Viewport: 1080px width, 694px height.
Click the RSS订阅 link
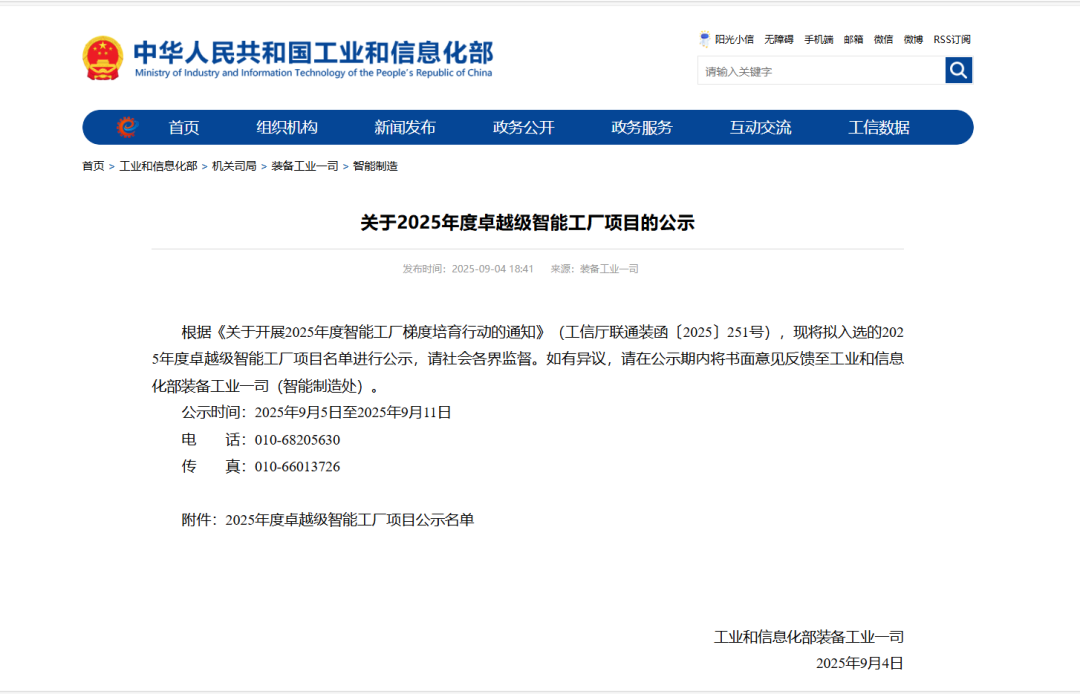pyautogui.click(x=952, y=40)
